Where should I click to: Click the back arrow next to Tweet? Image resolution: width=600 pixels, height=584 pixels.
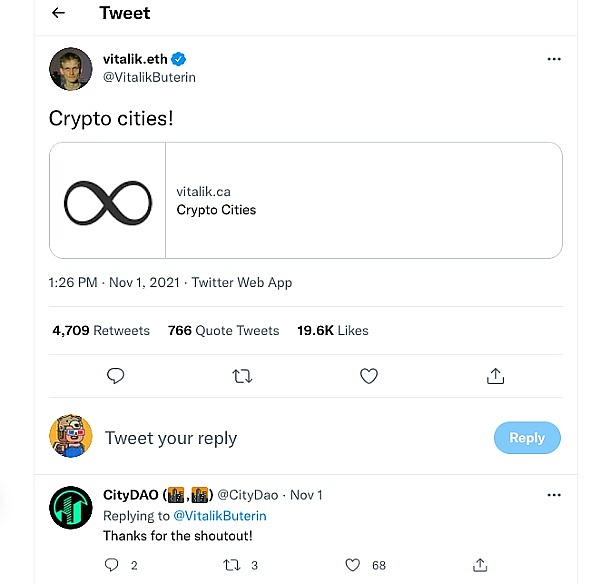click(x=58, y=13)
